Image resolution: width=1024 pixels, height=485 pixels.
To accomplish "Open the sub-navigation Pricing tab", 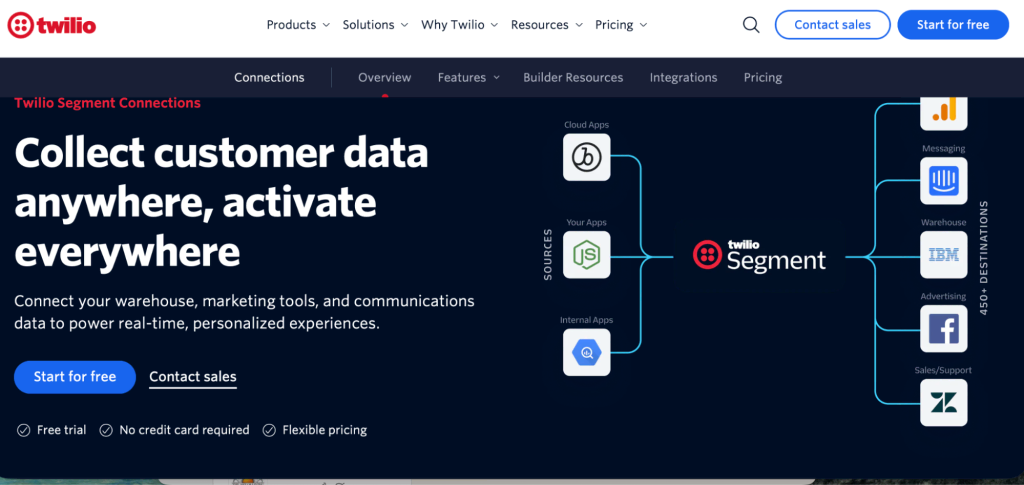I will pyautogui.click(x=763, y=78).
